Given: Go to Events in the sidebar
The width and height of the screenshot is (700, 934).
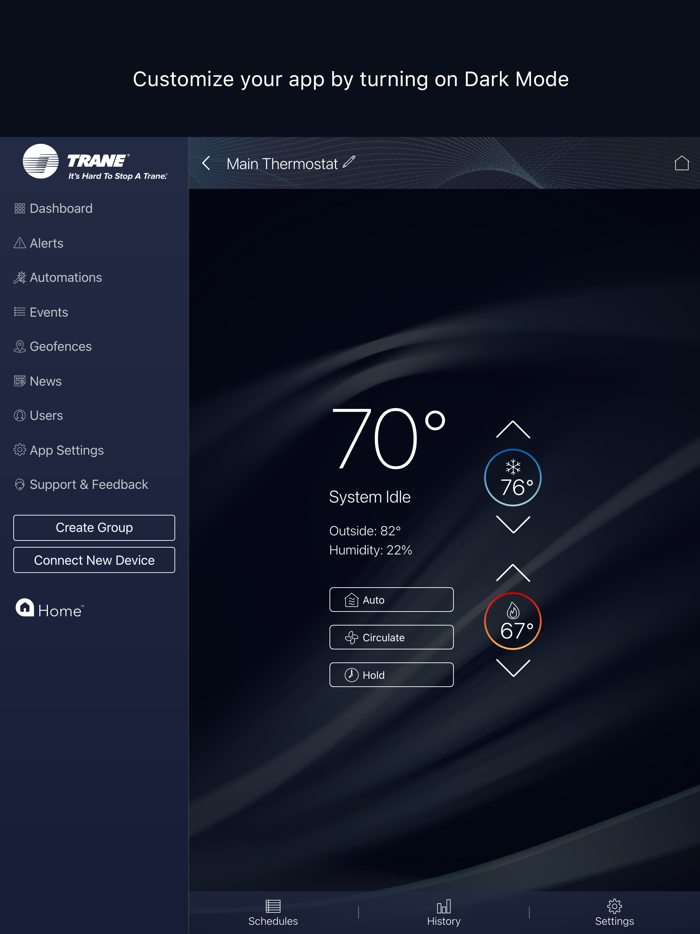Looking at the screenshot, I should click(x=41, y=312).
